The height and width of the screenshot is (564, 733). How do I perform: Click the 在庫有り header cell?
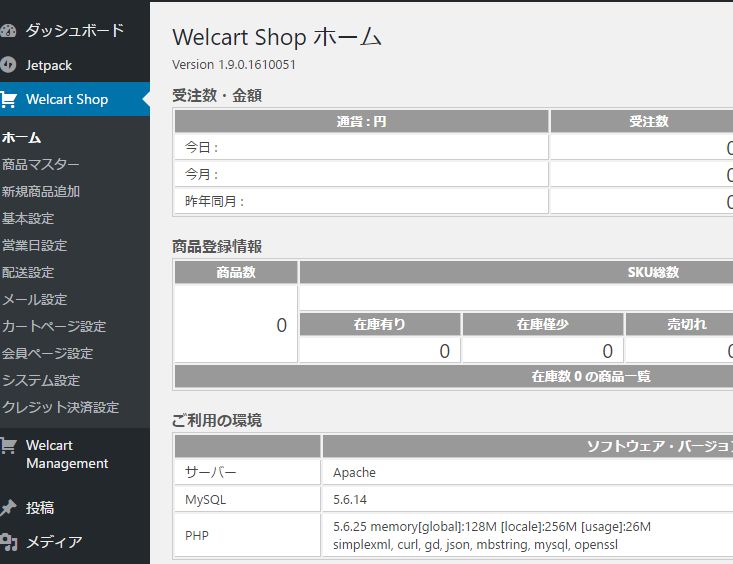380,324
